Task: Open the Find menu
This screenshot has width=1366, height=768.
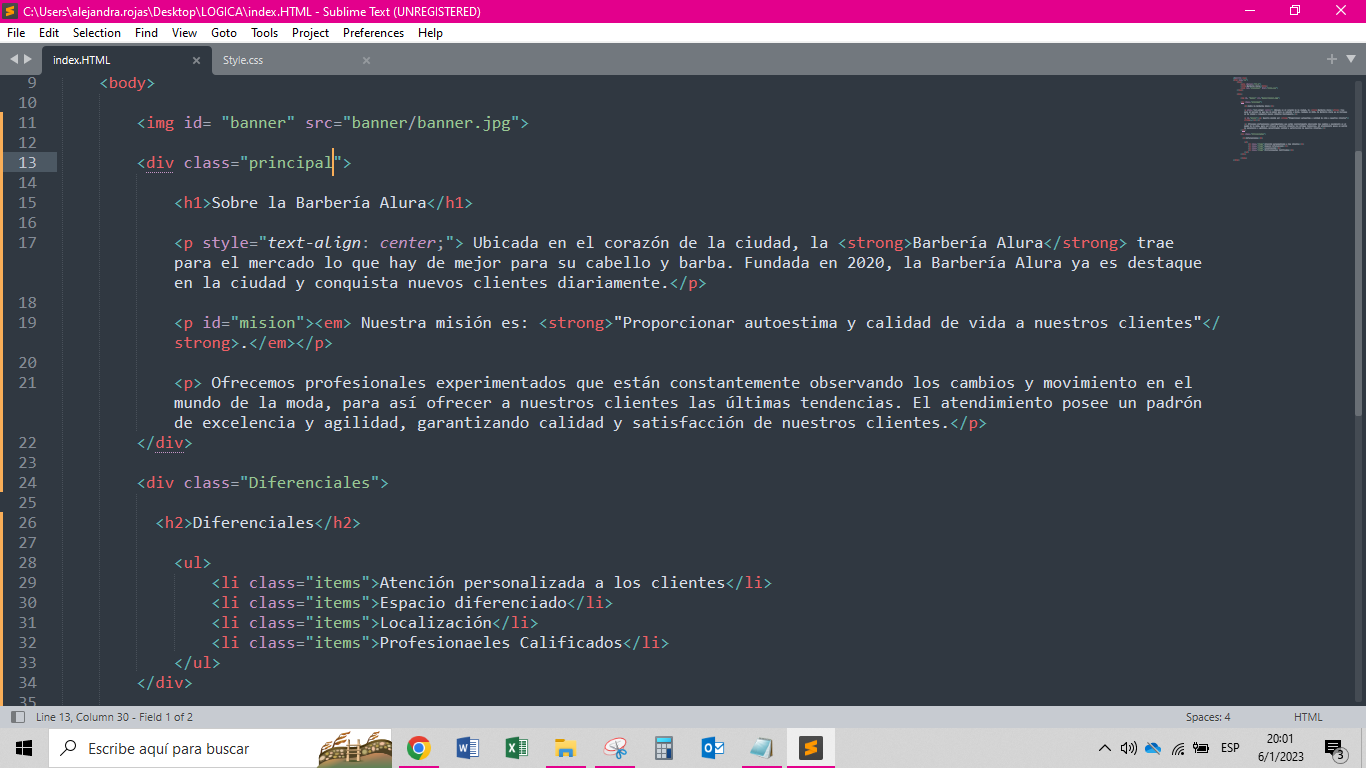Action: pos(146,33)
